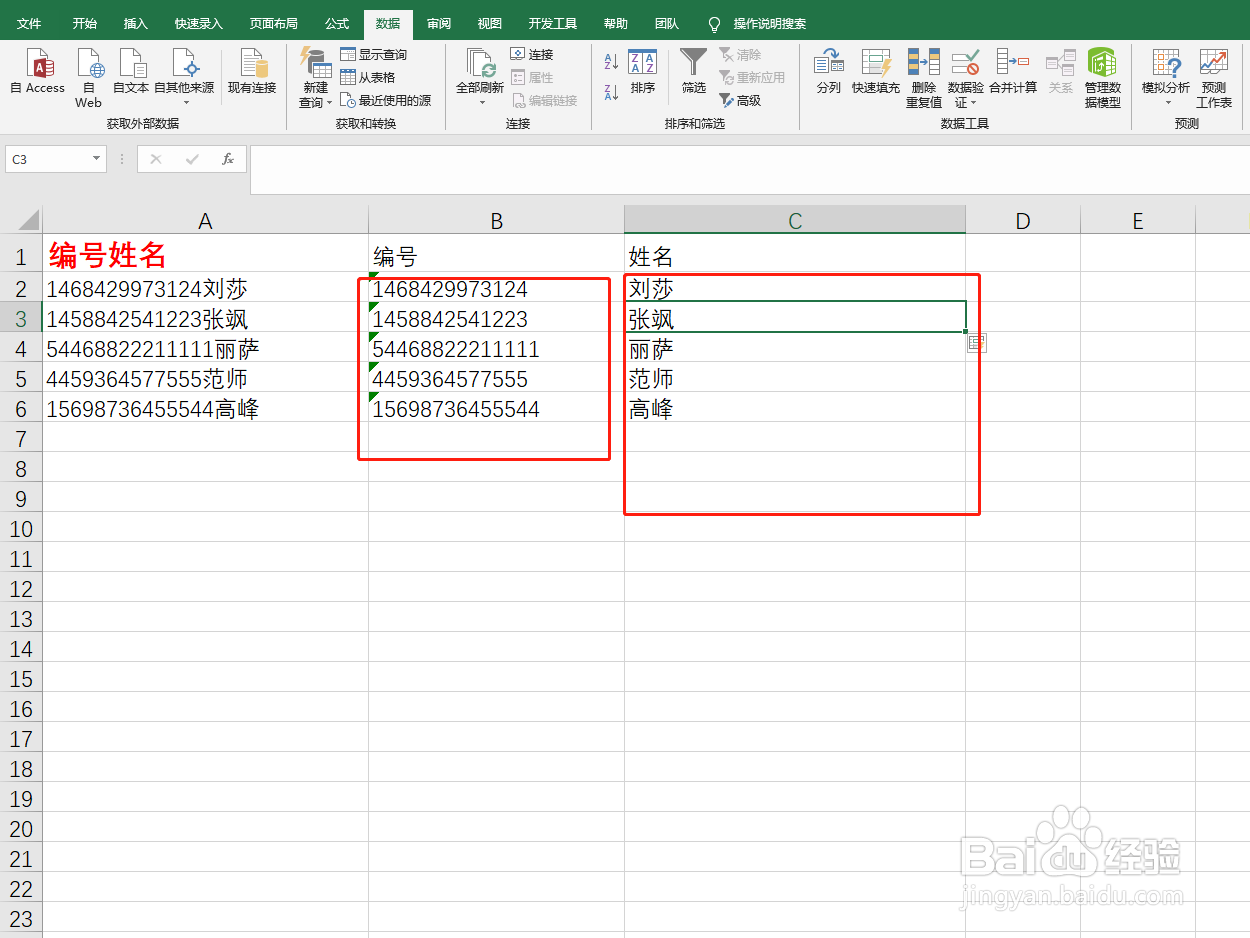Import data from Access
Image resolution: width=1250 pixels, height=938 pixels.
[x=38, y=71]
